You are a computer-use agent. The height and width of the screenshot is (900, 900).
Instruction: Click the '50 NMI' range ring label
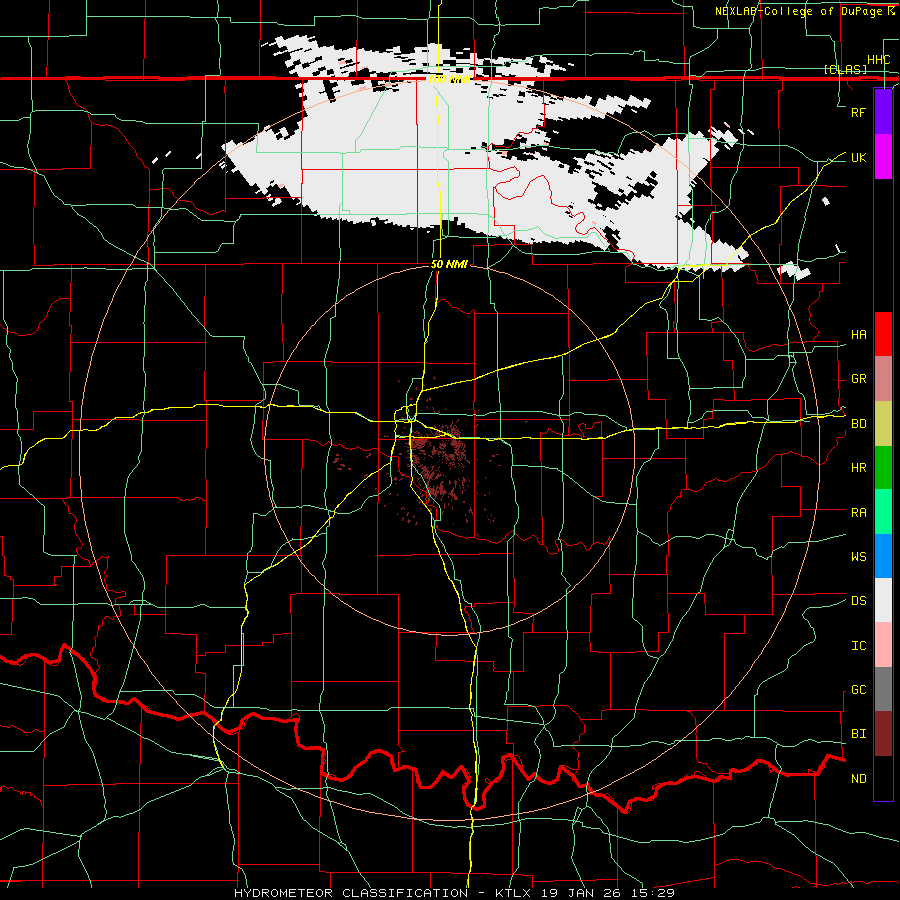[x=449, y=264]
